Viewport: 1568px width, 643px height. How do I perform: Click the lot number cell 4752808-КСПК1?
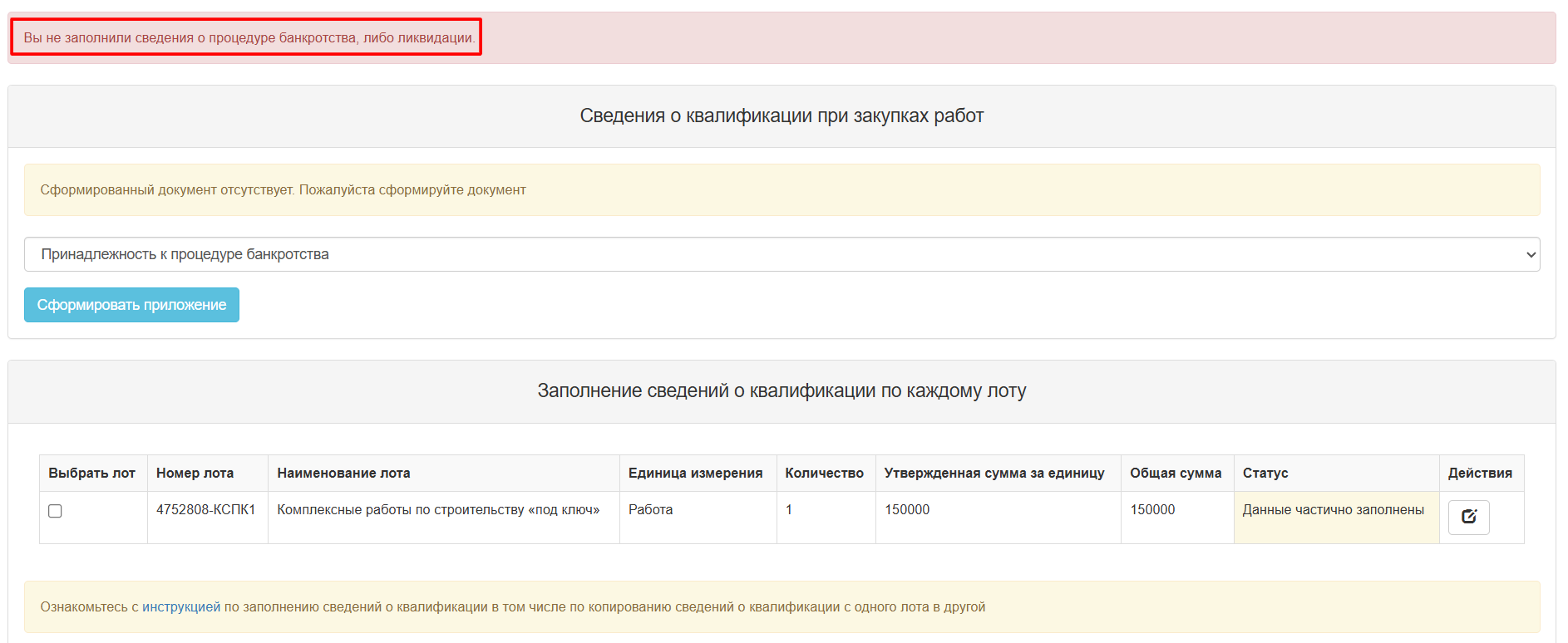(205, 510)
